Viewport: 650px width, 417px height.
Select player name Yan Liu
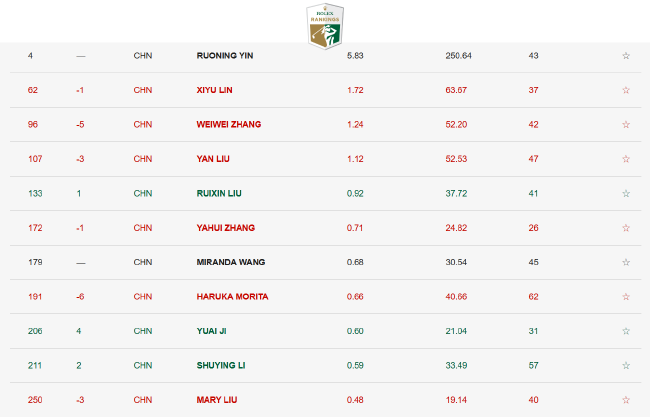coord(213,159)
